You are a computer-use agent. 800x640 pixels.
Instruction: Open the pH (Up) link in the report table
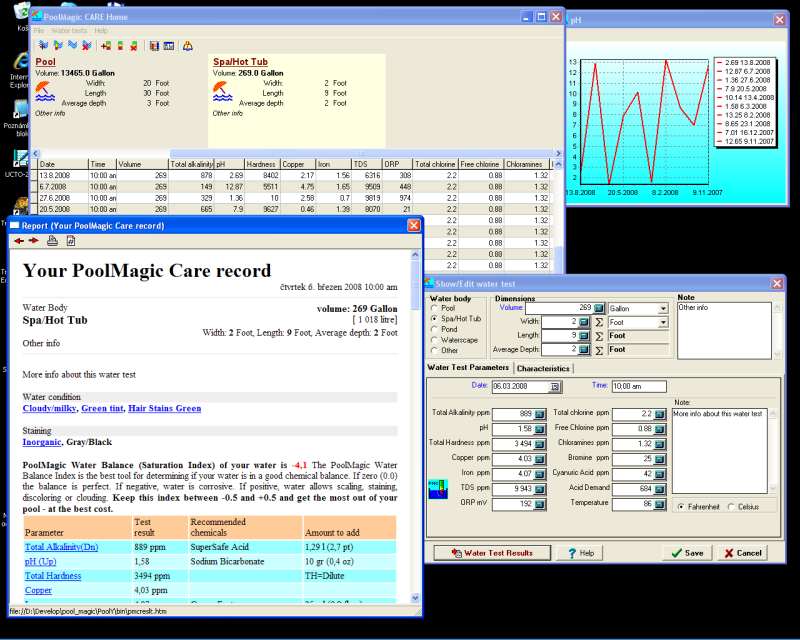tap(40, 561)
